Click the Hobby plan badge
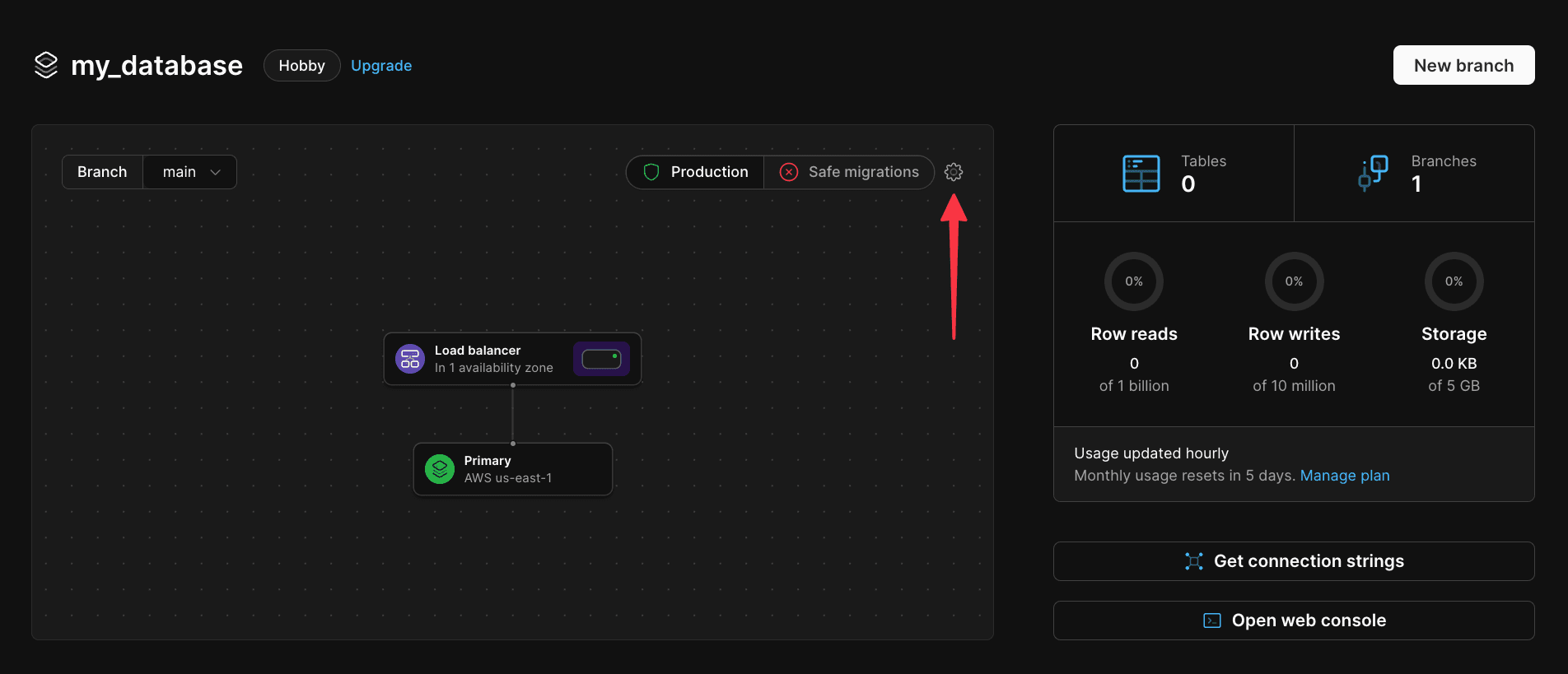The width and height of the screenshot is (1568, 674). (x=301, y=66)
